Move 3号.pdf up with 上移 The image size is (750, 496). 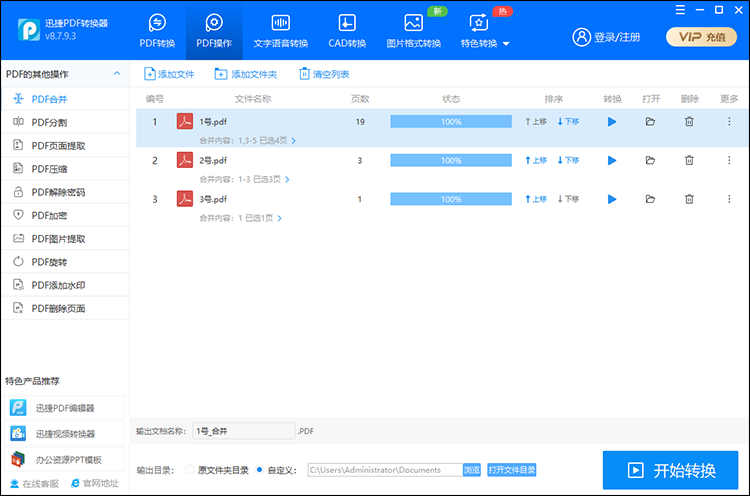click(536, 199)
